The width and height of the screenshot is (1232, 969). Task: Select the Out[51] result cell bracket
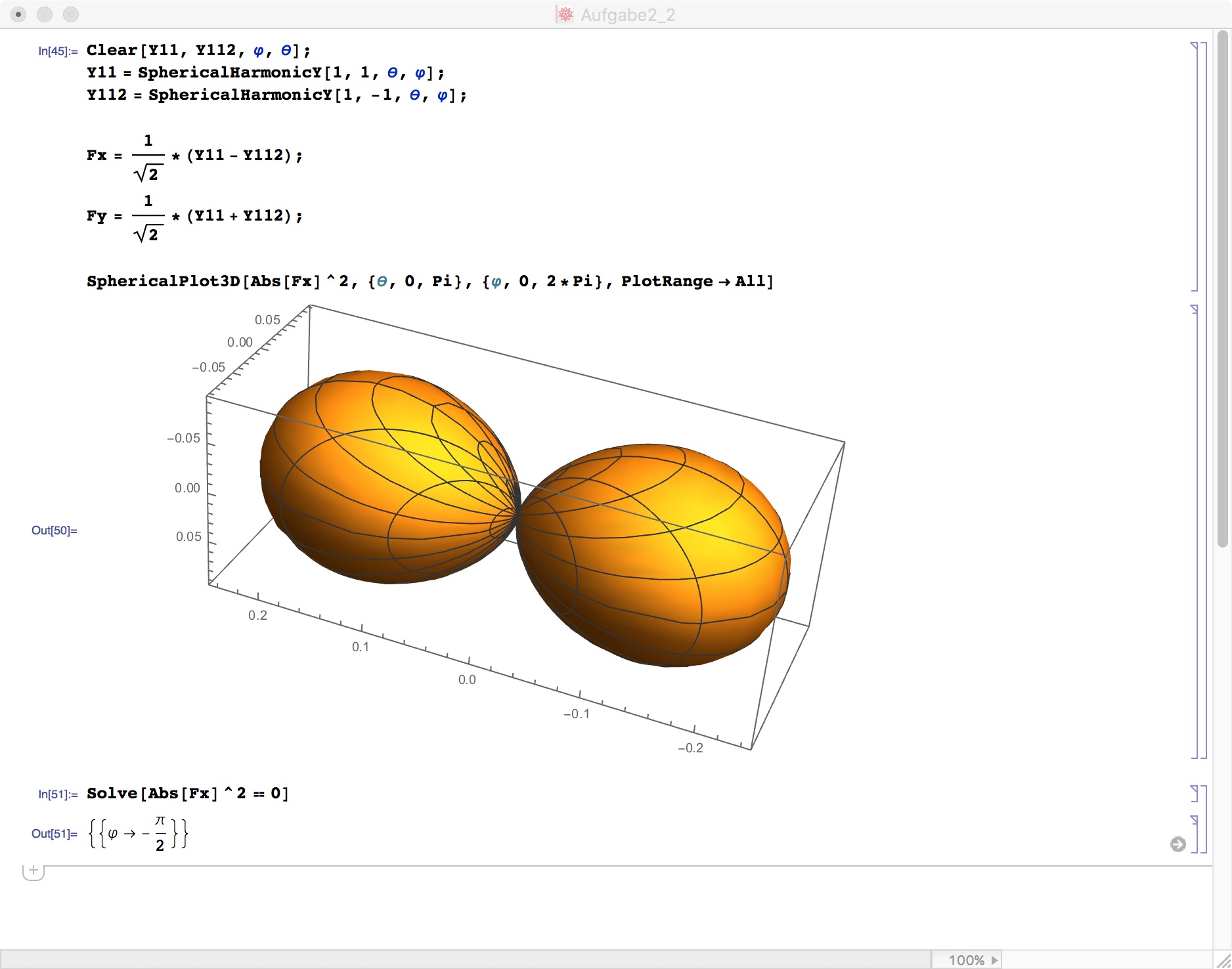click(1194, 834)
